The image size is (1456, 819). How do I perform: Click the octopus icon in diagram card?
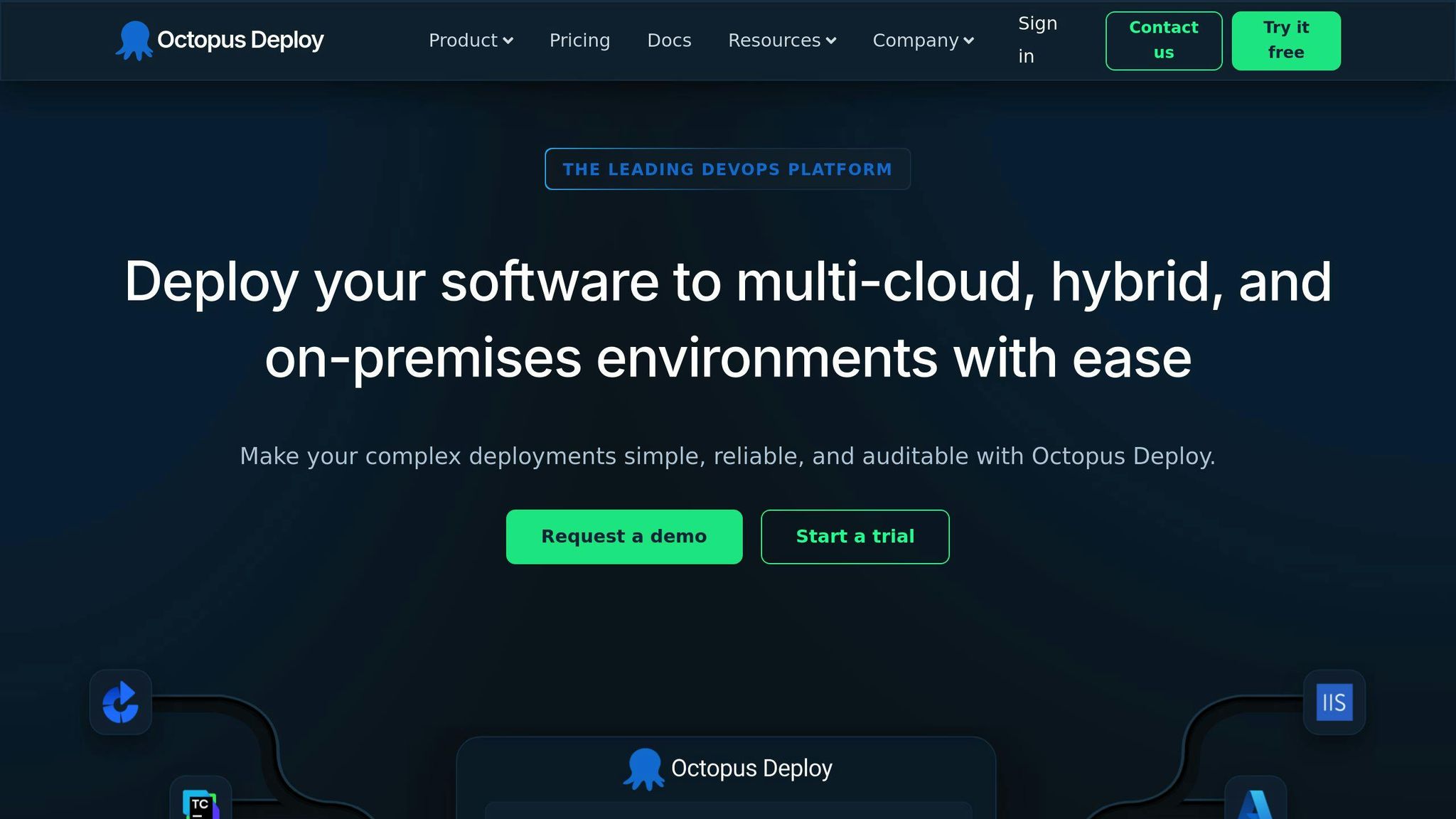[644, 769]
